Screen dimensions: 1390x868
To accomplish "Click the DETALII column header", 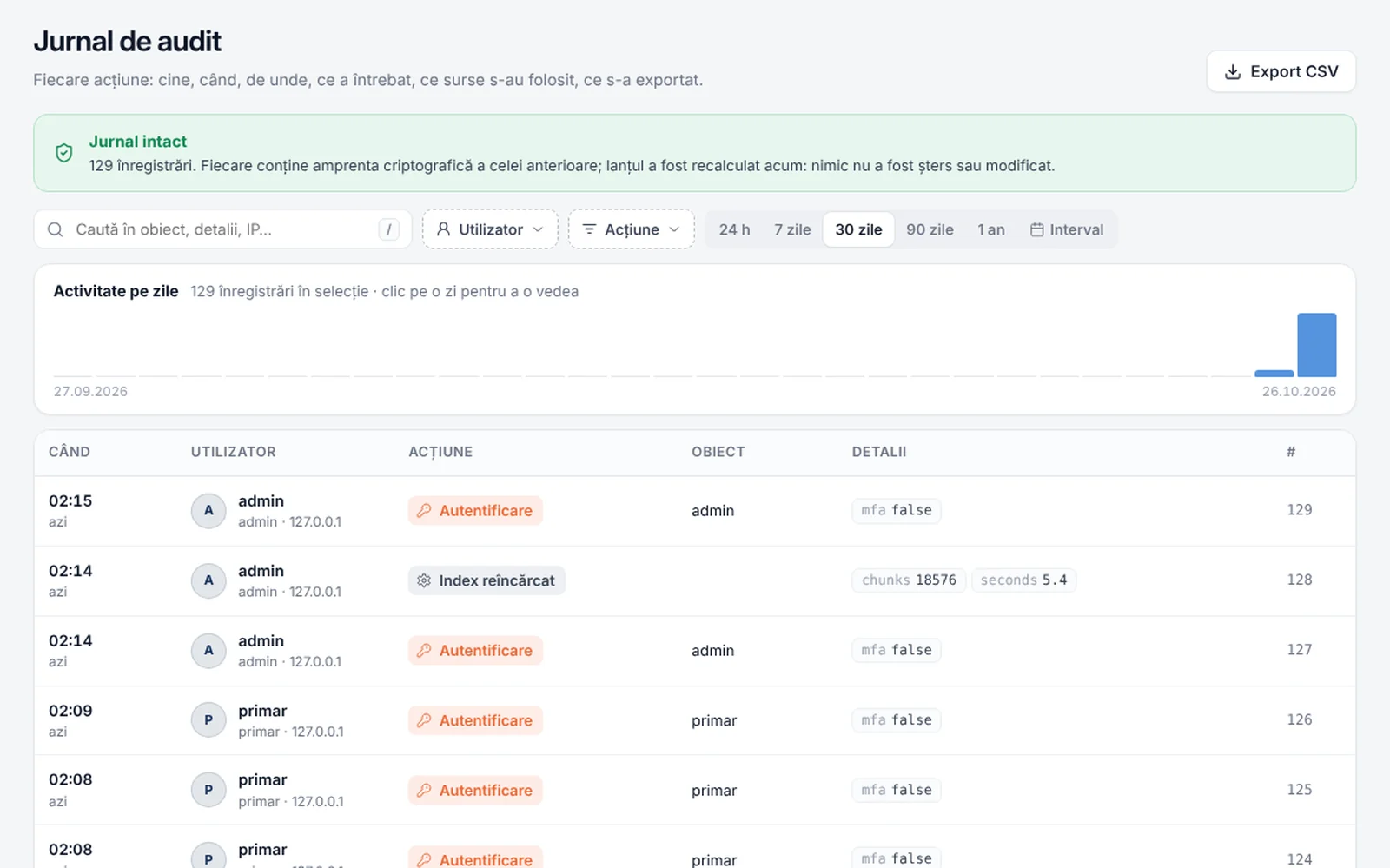I will click(879, 452).
